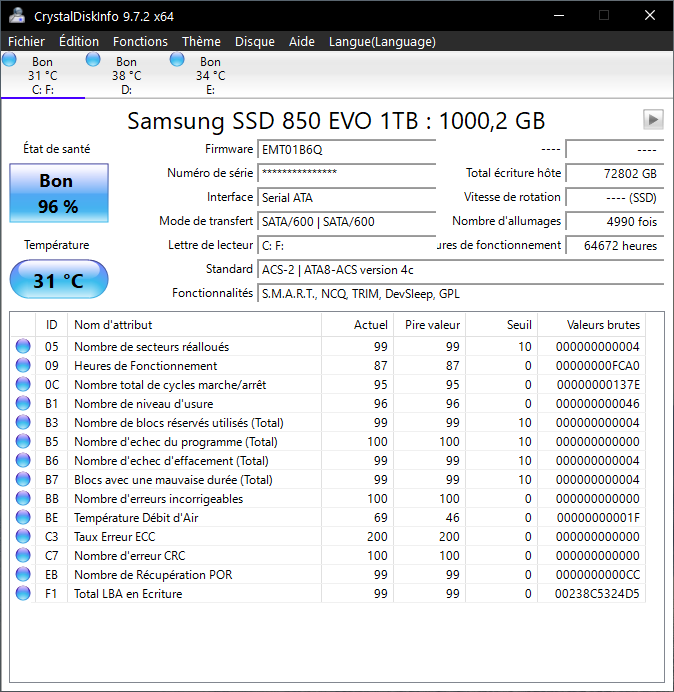Screen dimensions: 674x692
Task: Click the Interface field Serial ATA
Action: coord(346,197)
